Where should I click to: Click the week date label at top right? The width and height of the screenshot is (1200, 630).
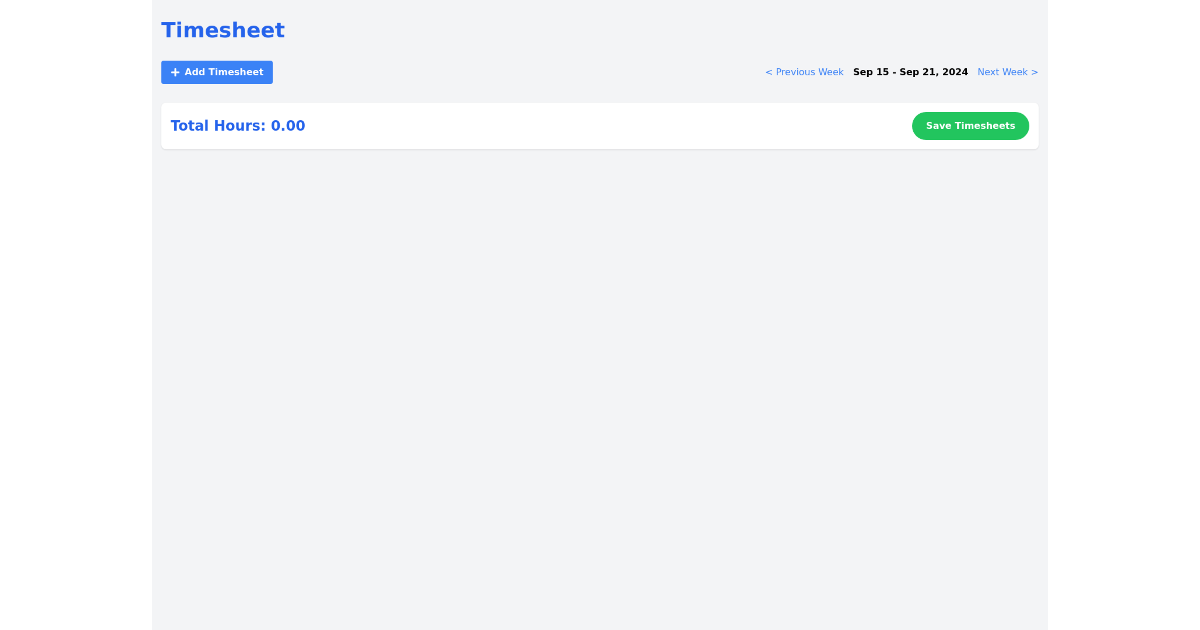910,72
